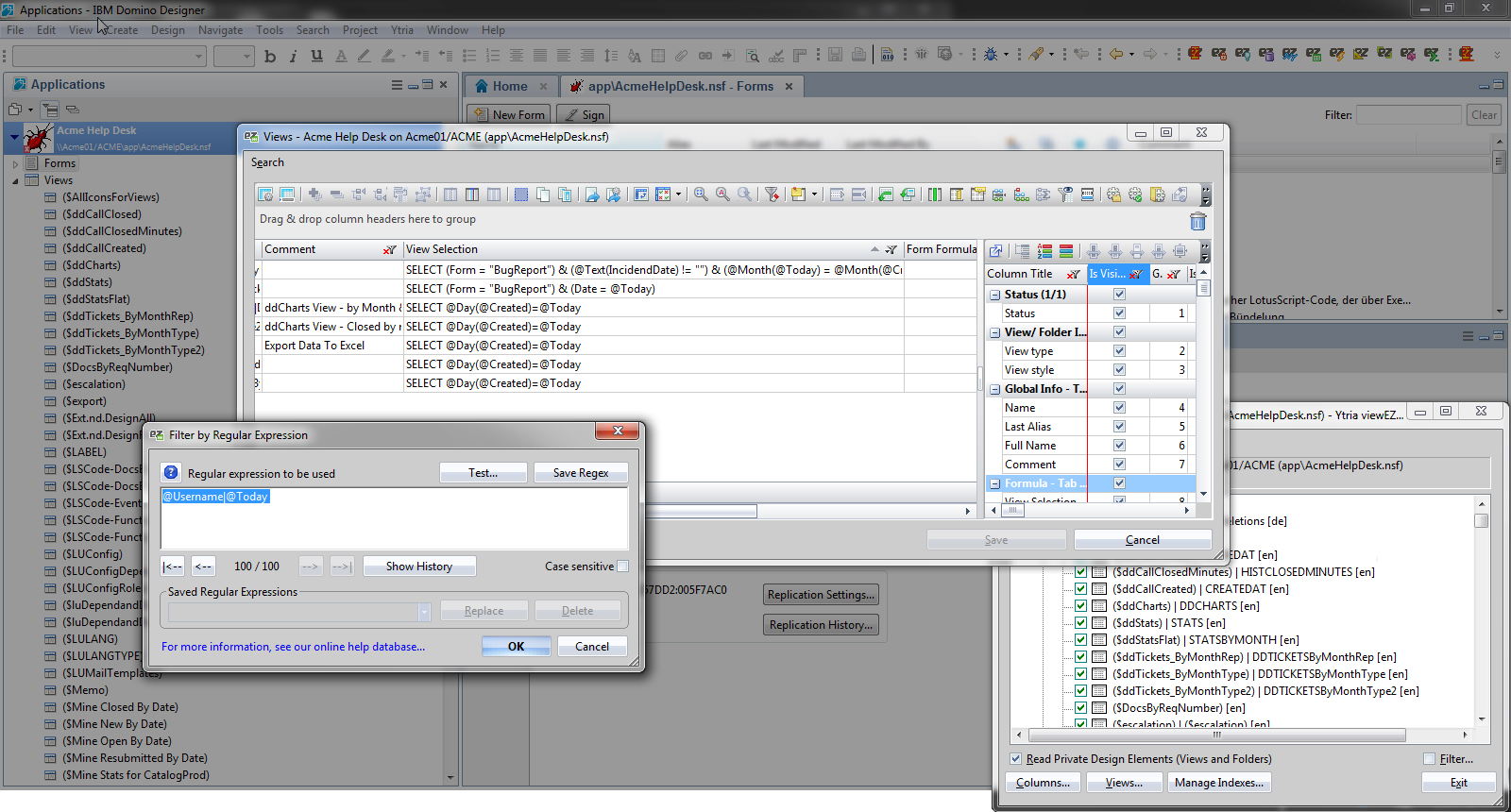
Task: Collapse the Global Info group
Action: 994,389
